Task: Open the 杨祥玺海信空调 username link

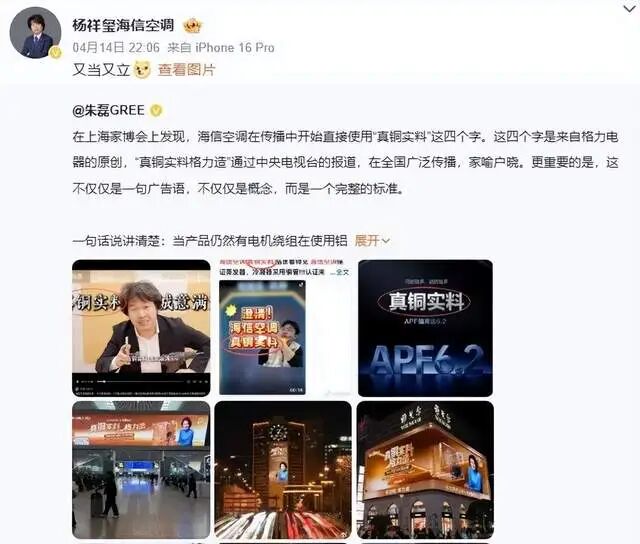Action: [x=123, y=25]
